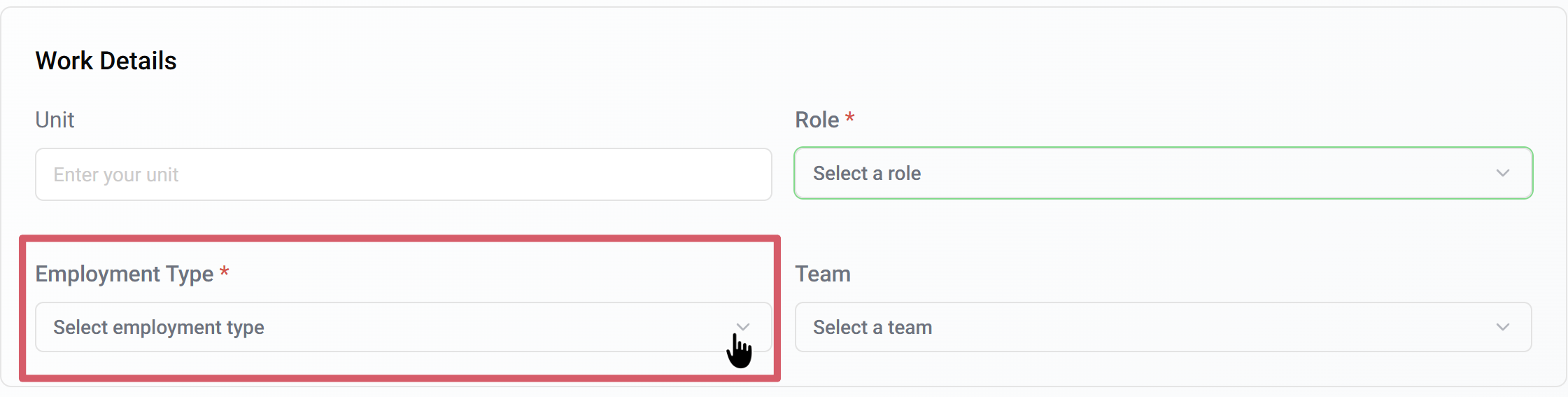Click the "Enter your unit" placeholder text
Viewport: 1568px width, 397px height.
click(x=116, y=174)
